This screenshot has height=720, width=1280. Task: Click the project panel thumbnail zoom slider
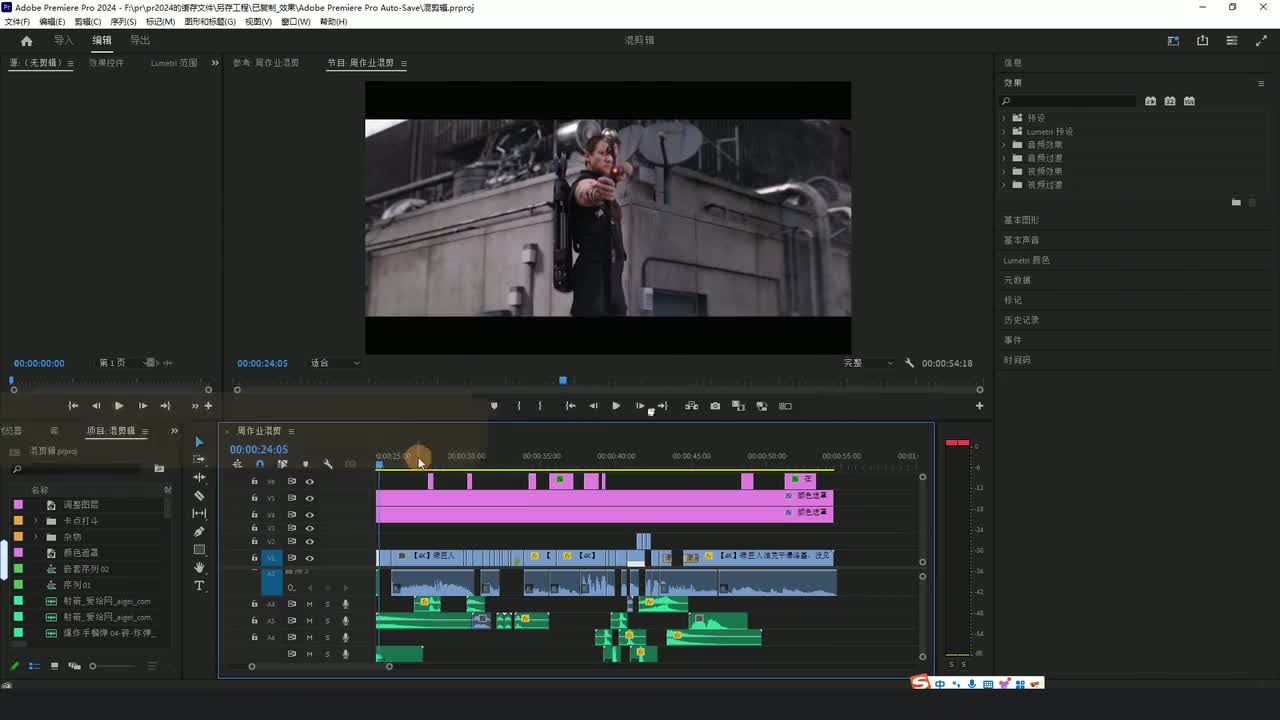click(93, 666)
